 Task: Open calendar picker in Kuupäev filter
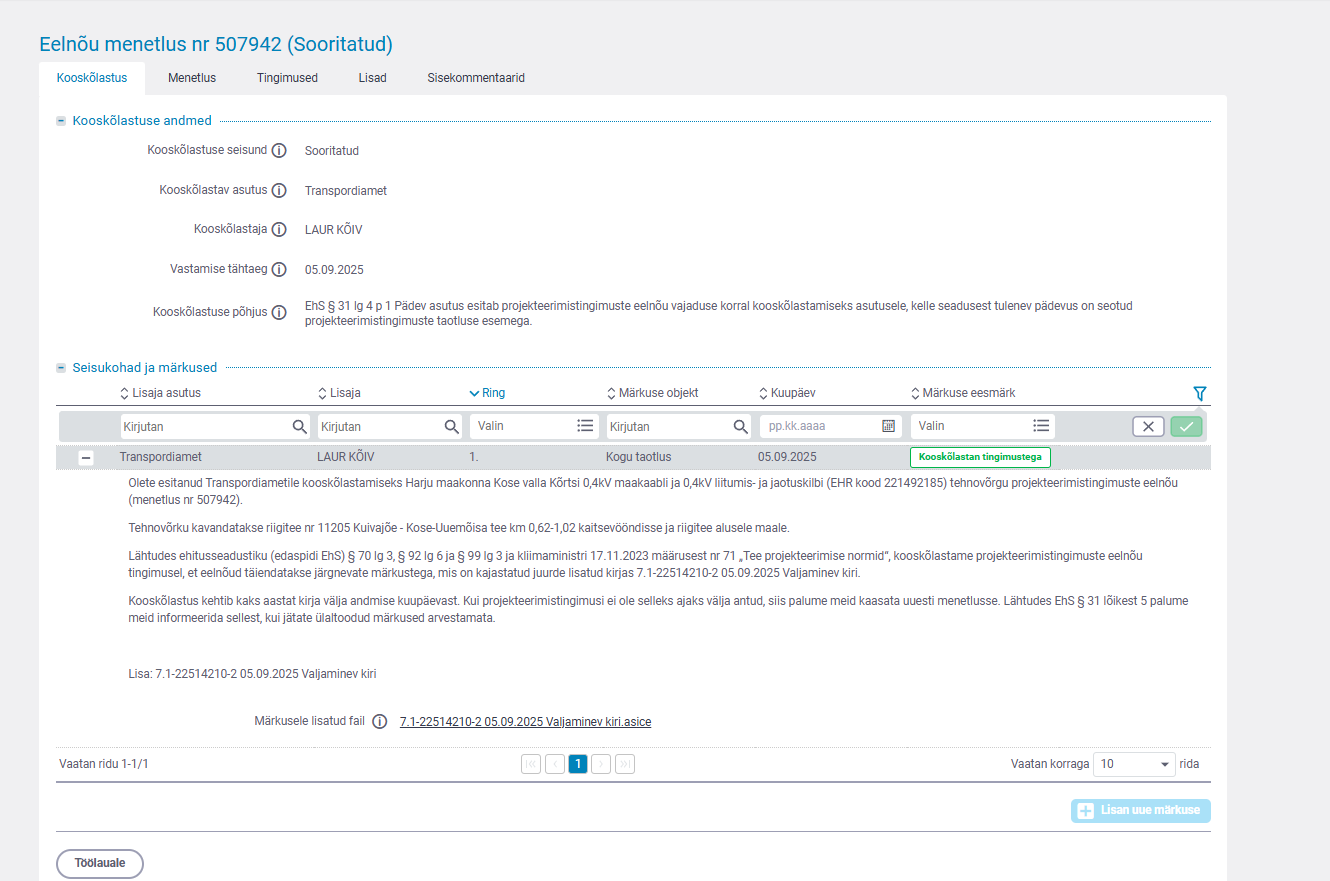[x=888, y=426]
